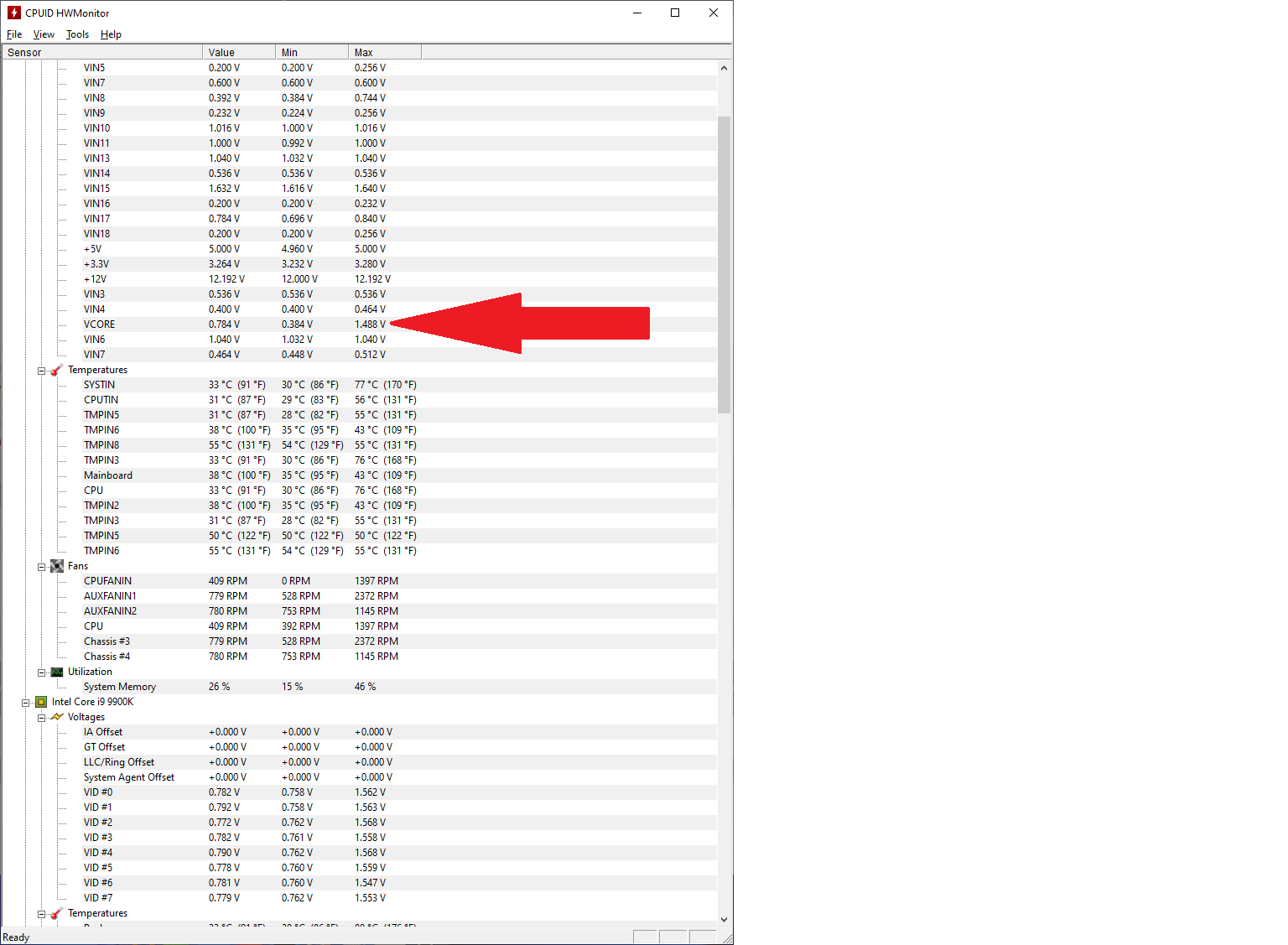The image size is (1288, 945).
Task: Click the Max column header
Action: pos(385,52)
